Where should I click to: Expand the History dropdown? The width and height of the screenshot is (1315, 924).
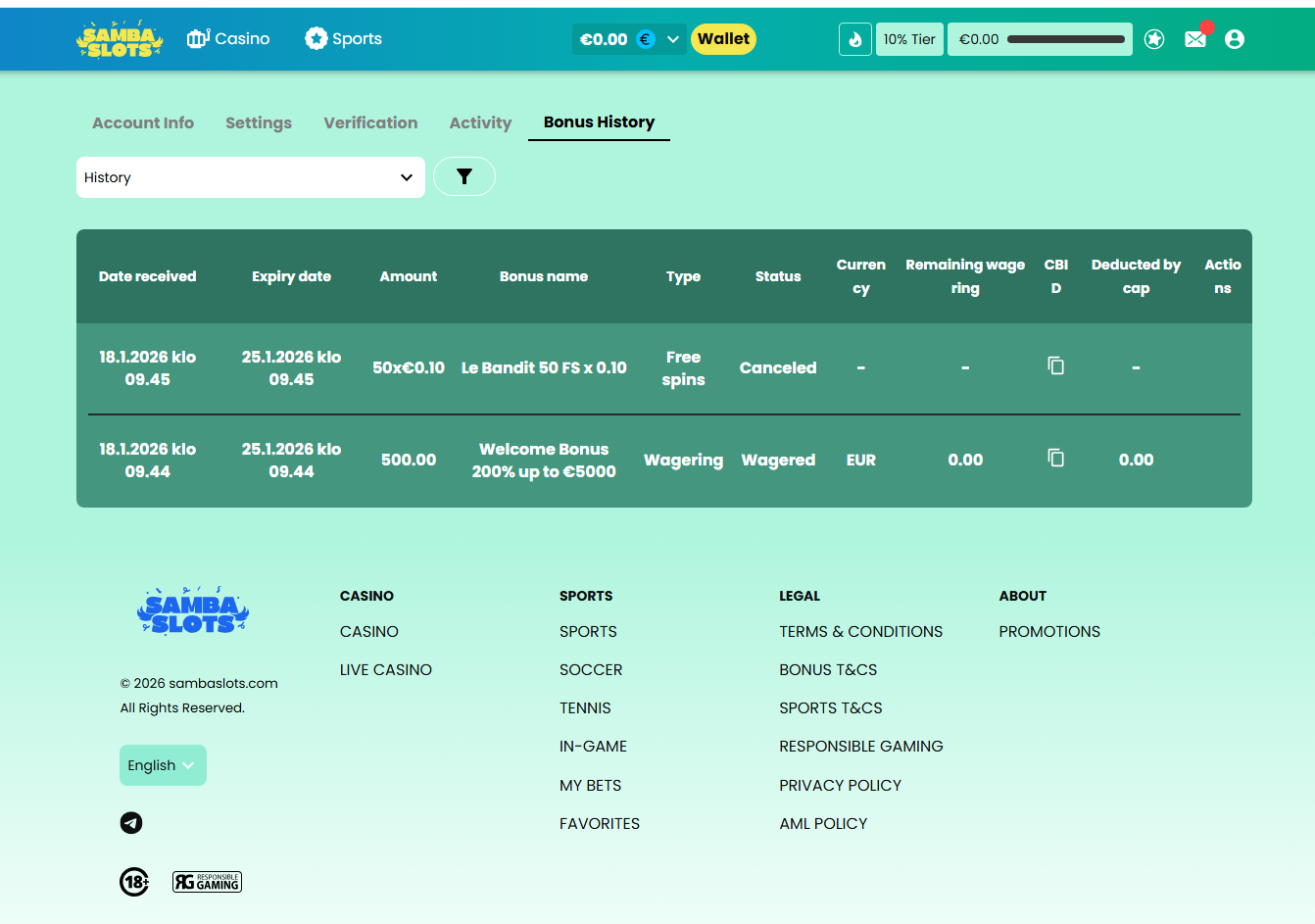click(x=250, y=177)
